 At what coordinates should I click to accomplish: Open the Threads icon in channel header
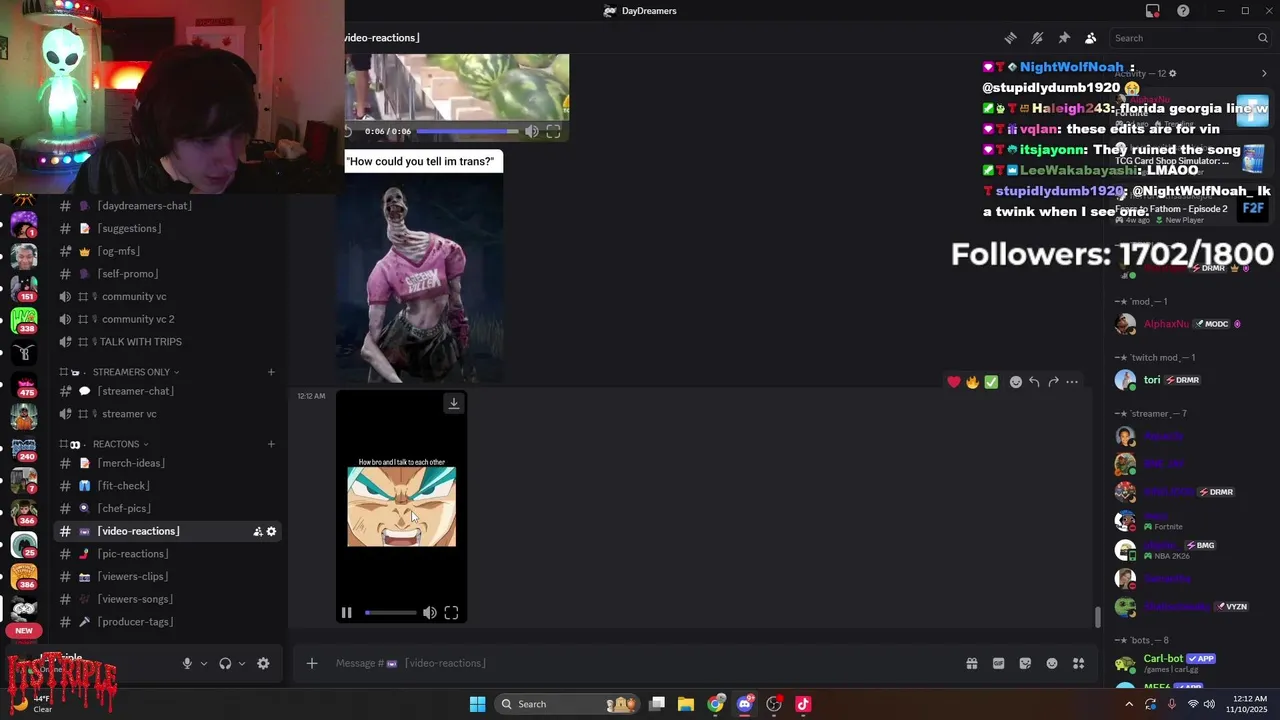pyautogui.click(x=1010, y=38)
